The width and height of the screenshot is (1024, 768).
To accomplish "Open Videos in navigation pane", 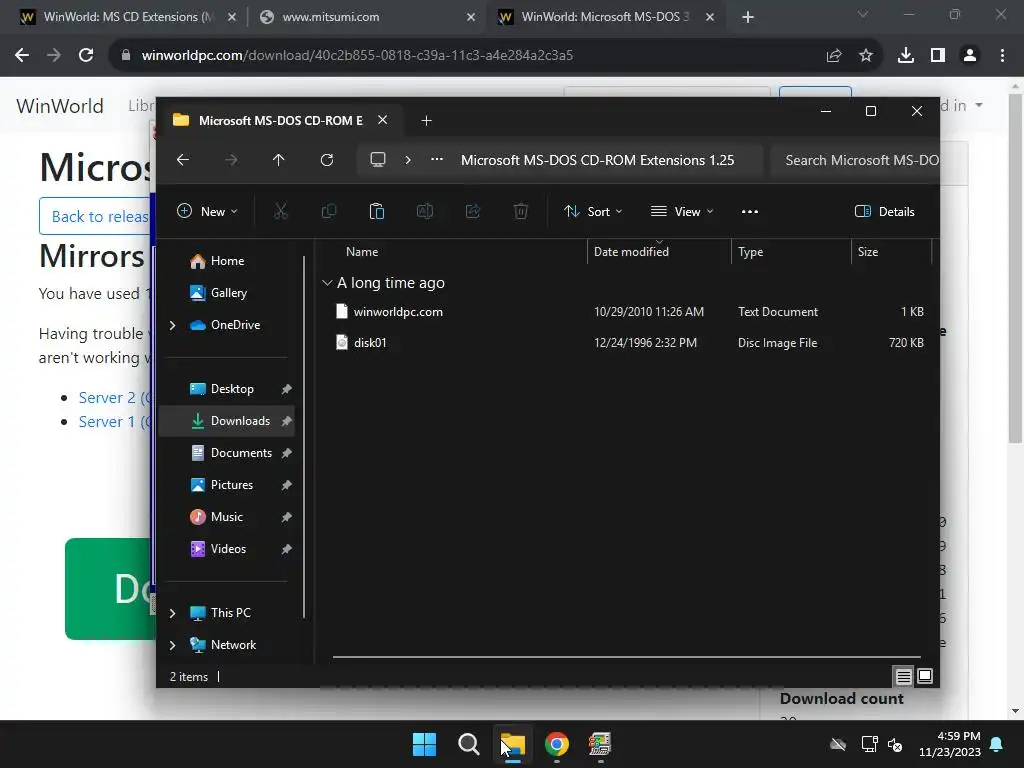I will tap(227, 549).
